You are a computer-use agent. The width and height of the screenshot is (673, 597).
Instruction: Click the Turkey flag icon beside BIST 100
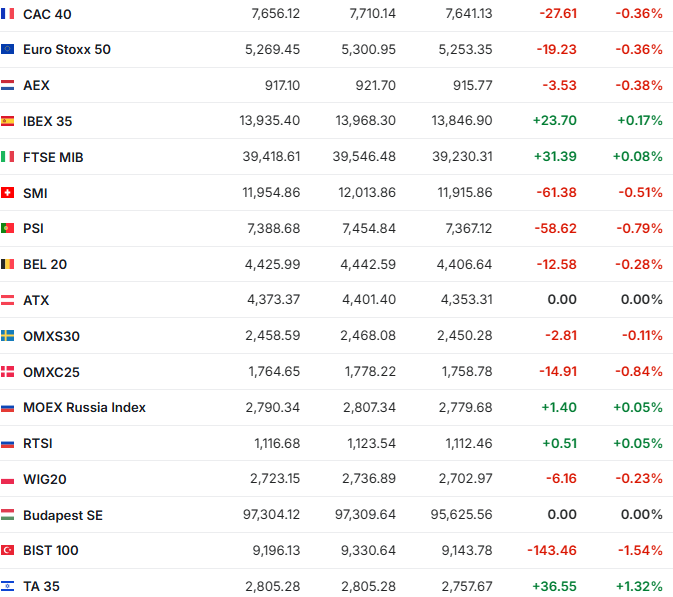[x=8, y=550]
